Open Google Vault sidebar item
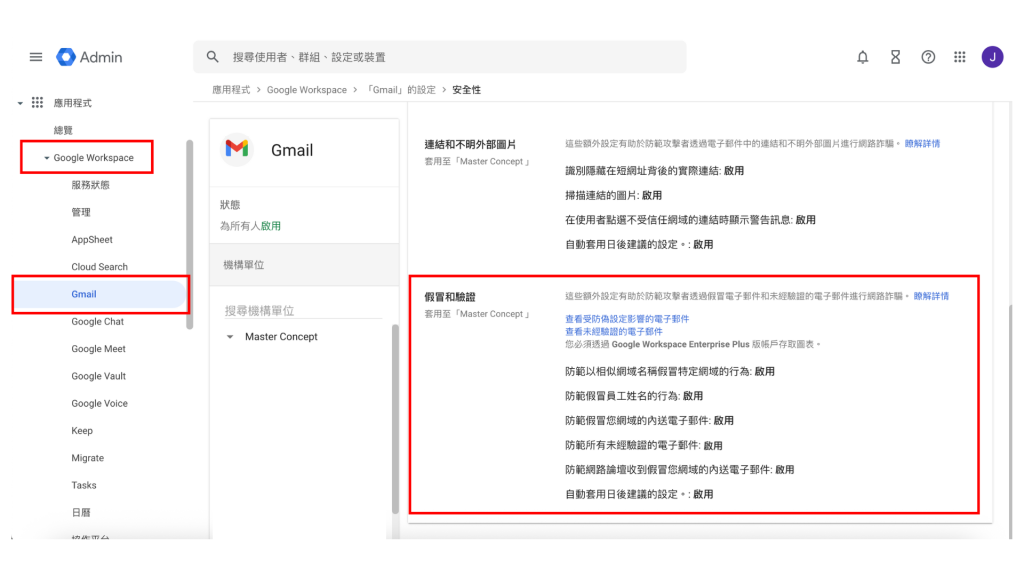Screen dimensions: 1024x576 (x=99, y=376)
